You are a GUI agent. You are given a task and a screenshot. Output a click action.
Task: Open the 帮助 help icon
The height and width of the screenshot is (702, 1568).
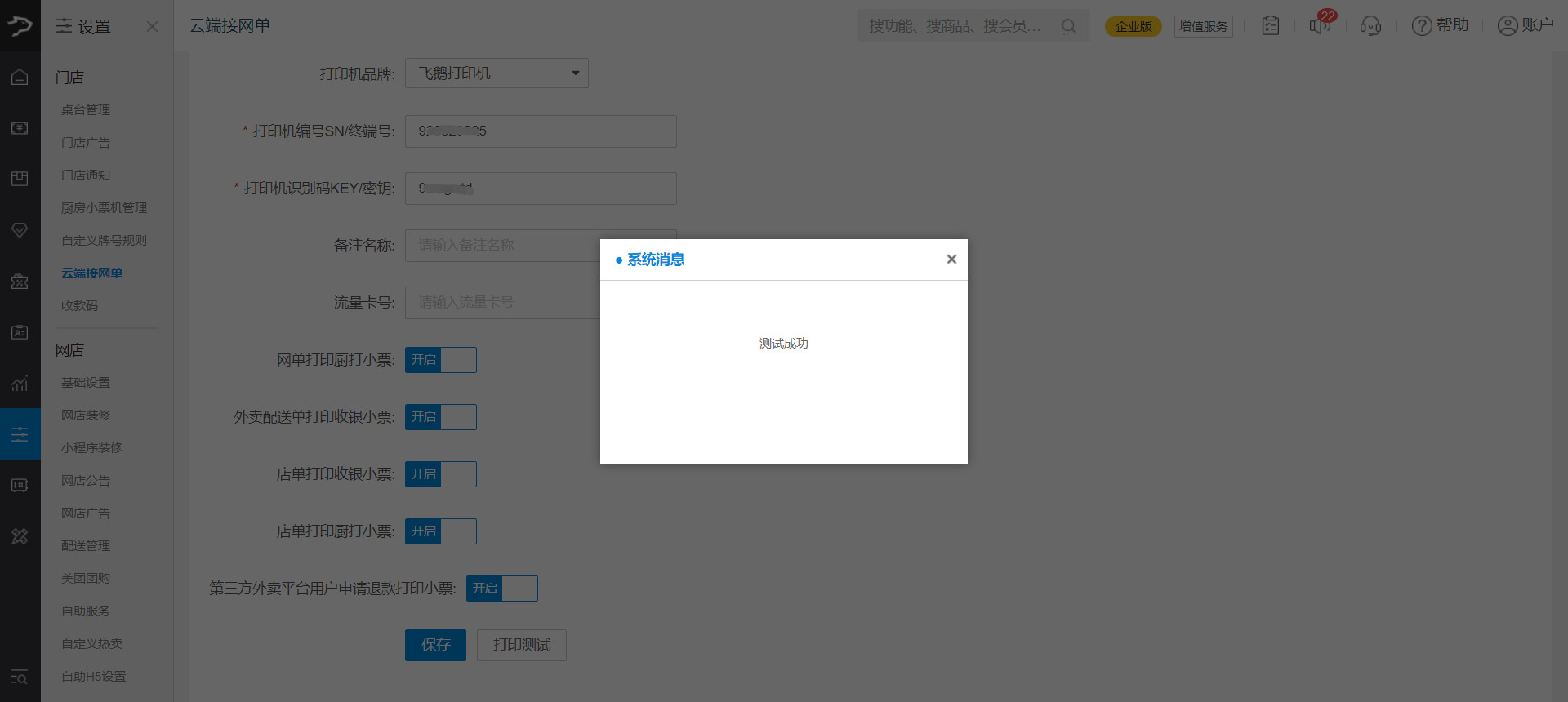click(1441, 26)
